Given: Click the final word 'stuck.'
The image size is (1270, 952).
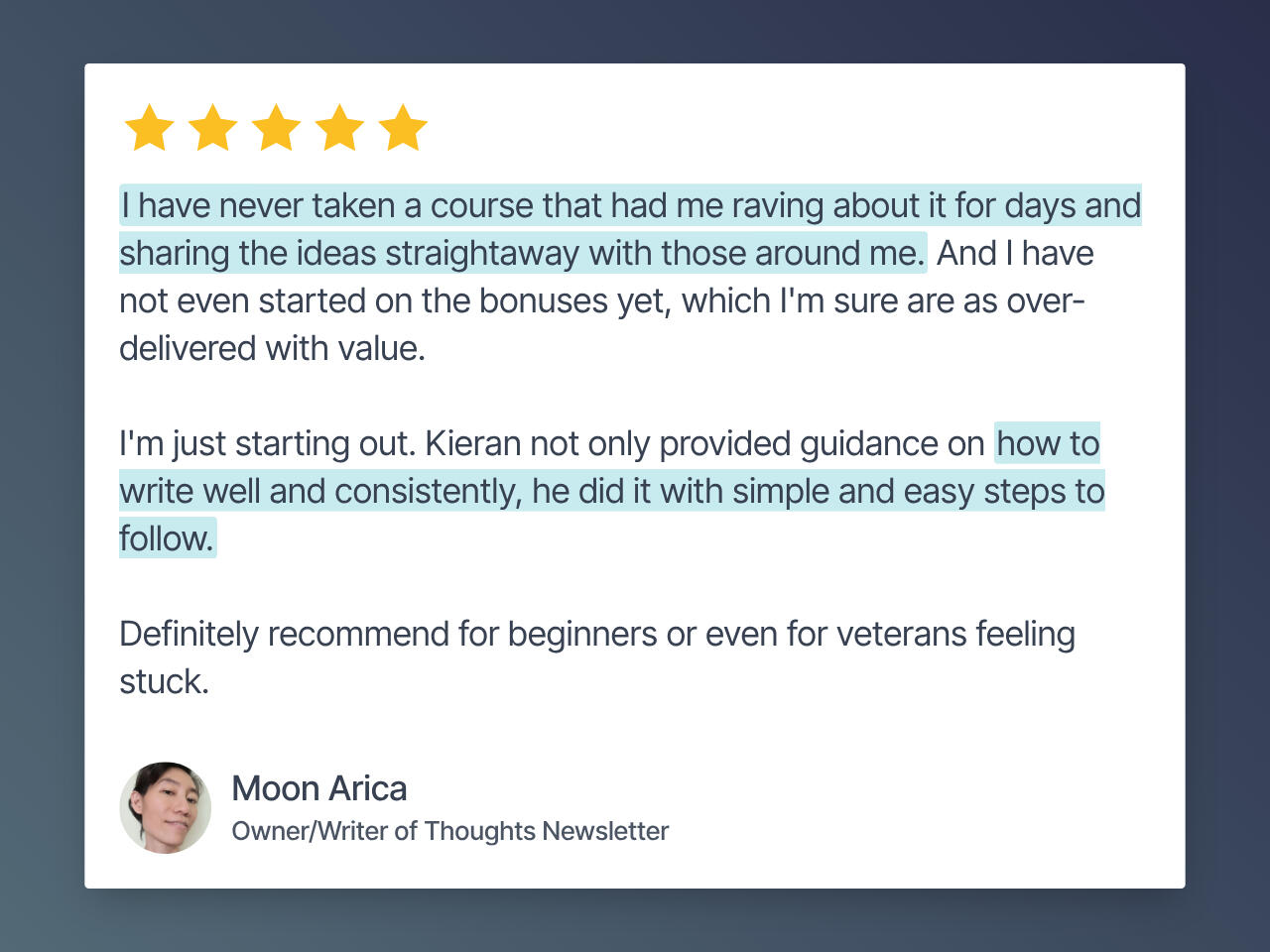Looking at the screenshot, I should [x=164, y=681].
